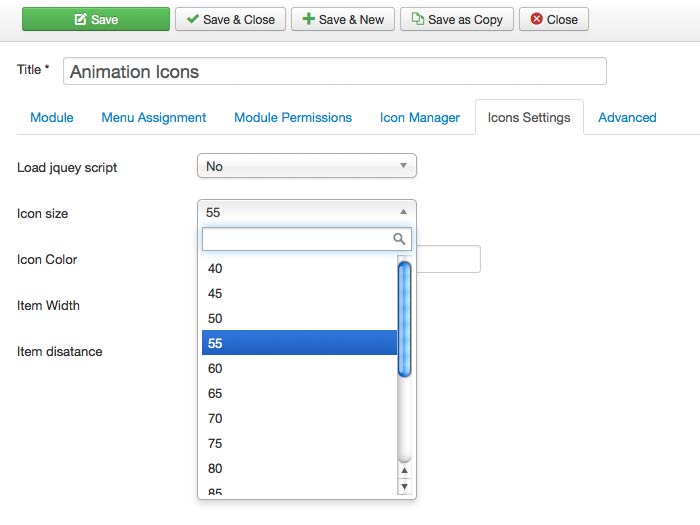The width and height of the screenshot is (700, 525).
Task: Open the Module tab
Action: click(x=52, y=117)
